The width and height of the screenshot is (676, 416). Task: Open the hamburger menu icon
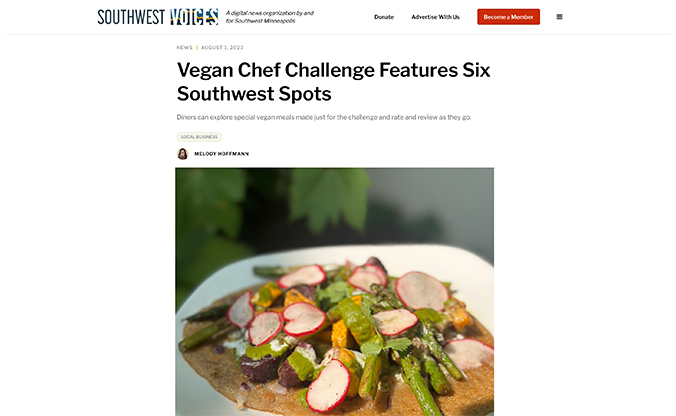(x=559, y=17)
